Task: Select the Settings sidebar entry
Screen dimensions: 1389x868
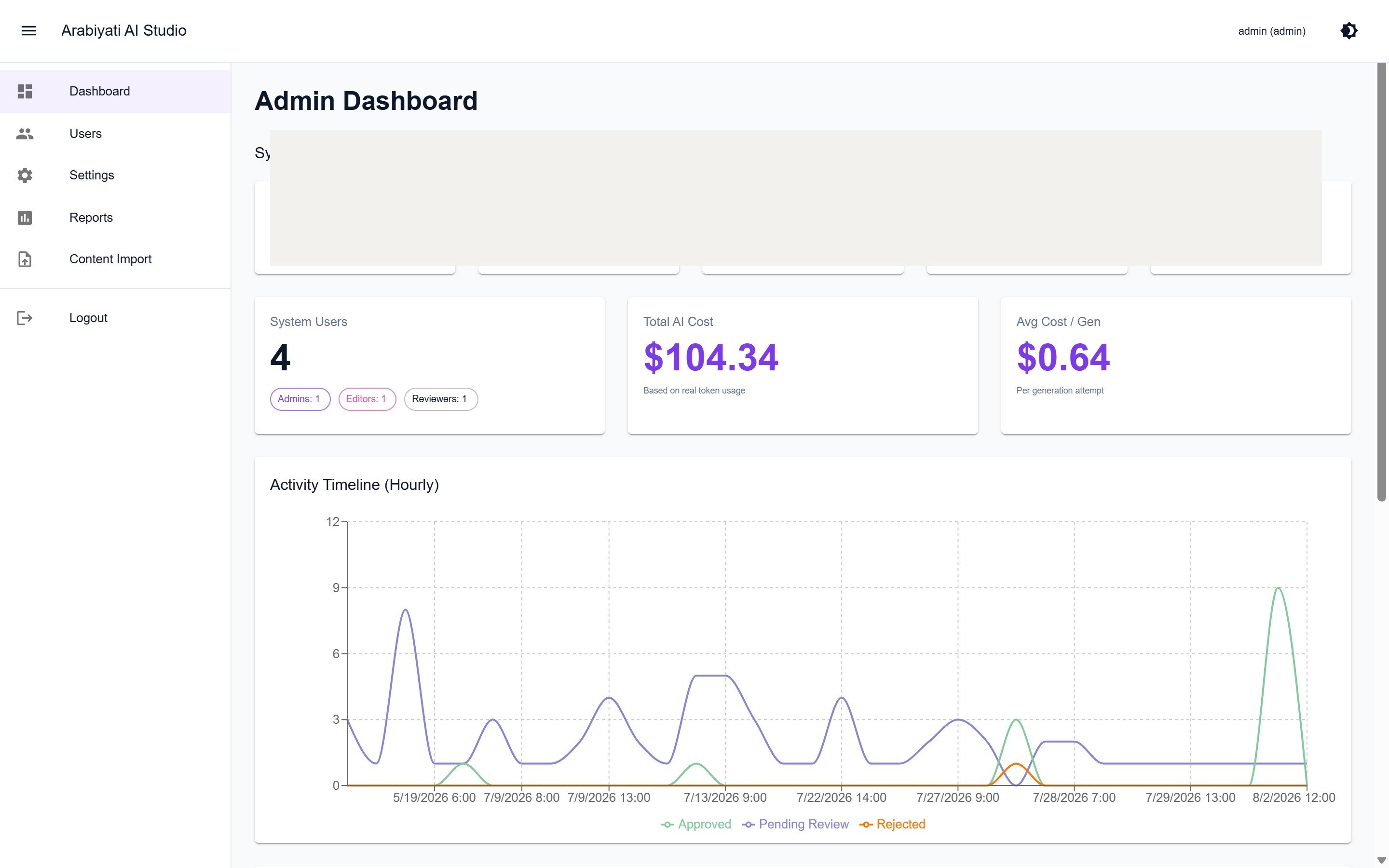Action: pyautogui.click(x=115, y=175)
